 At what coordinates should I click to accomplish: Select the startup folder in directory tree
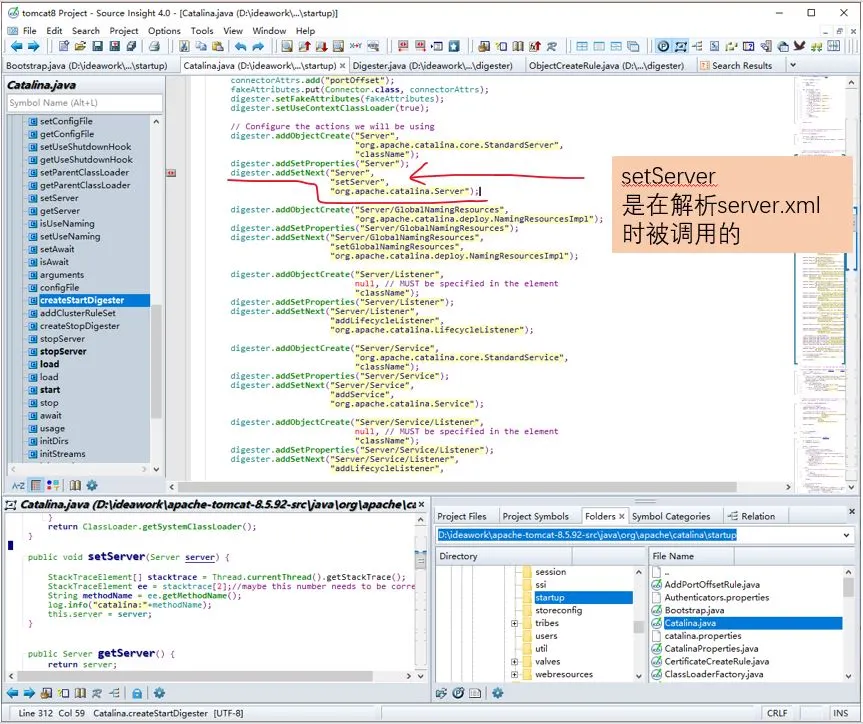(550, 597)
